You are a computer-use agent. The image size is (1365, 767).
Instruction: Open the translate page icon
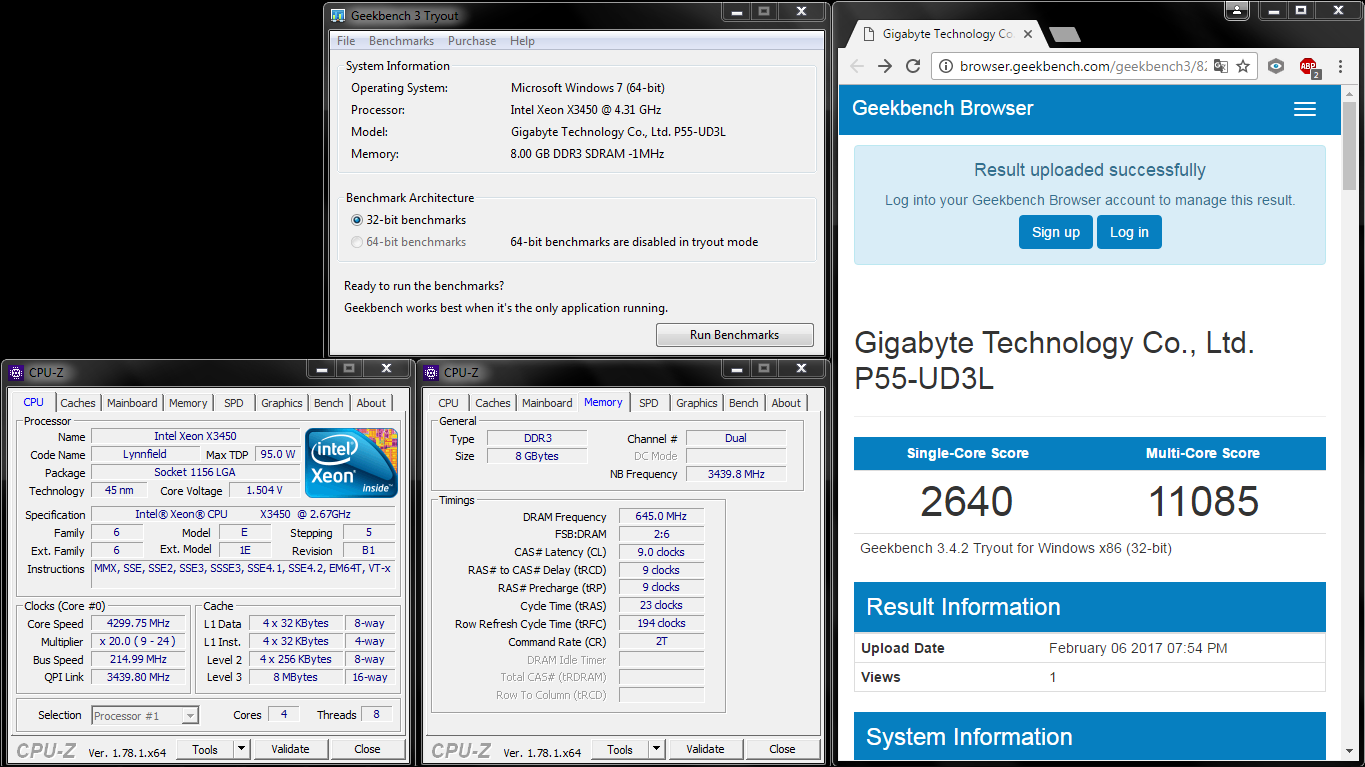pyautogui.click(x=1221, y=66)
